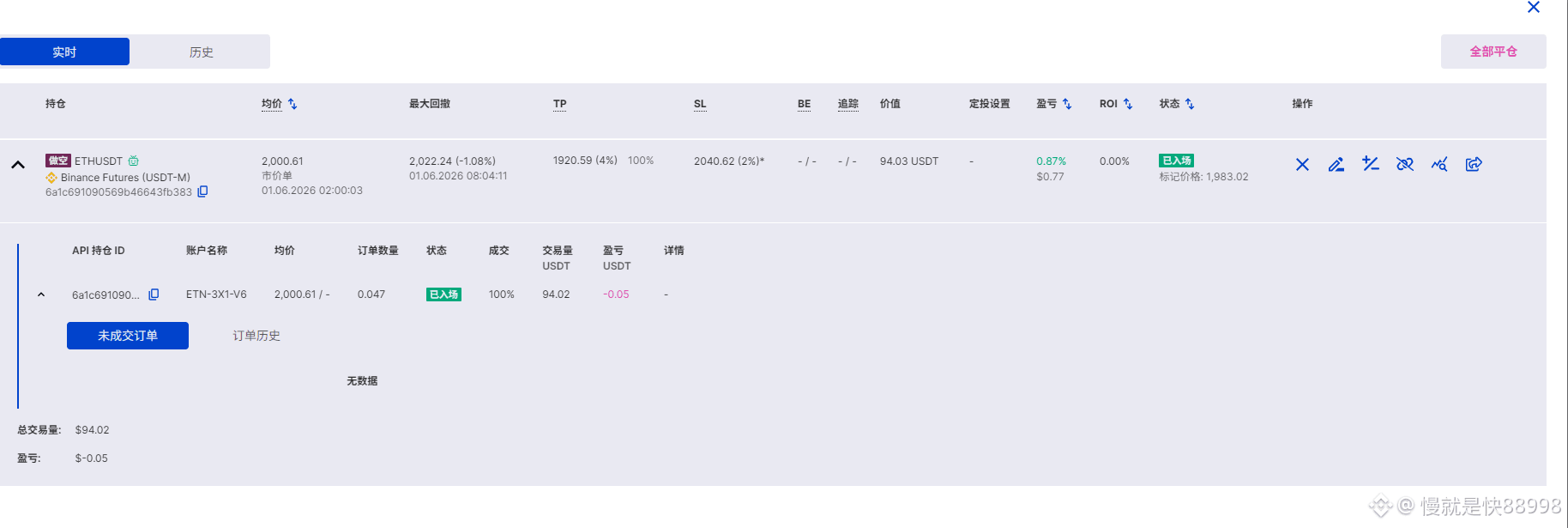Open the plus/minus position adjust icon
The height and width of the screenshot is (528, 1568).
click(1371, 164)
